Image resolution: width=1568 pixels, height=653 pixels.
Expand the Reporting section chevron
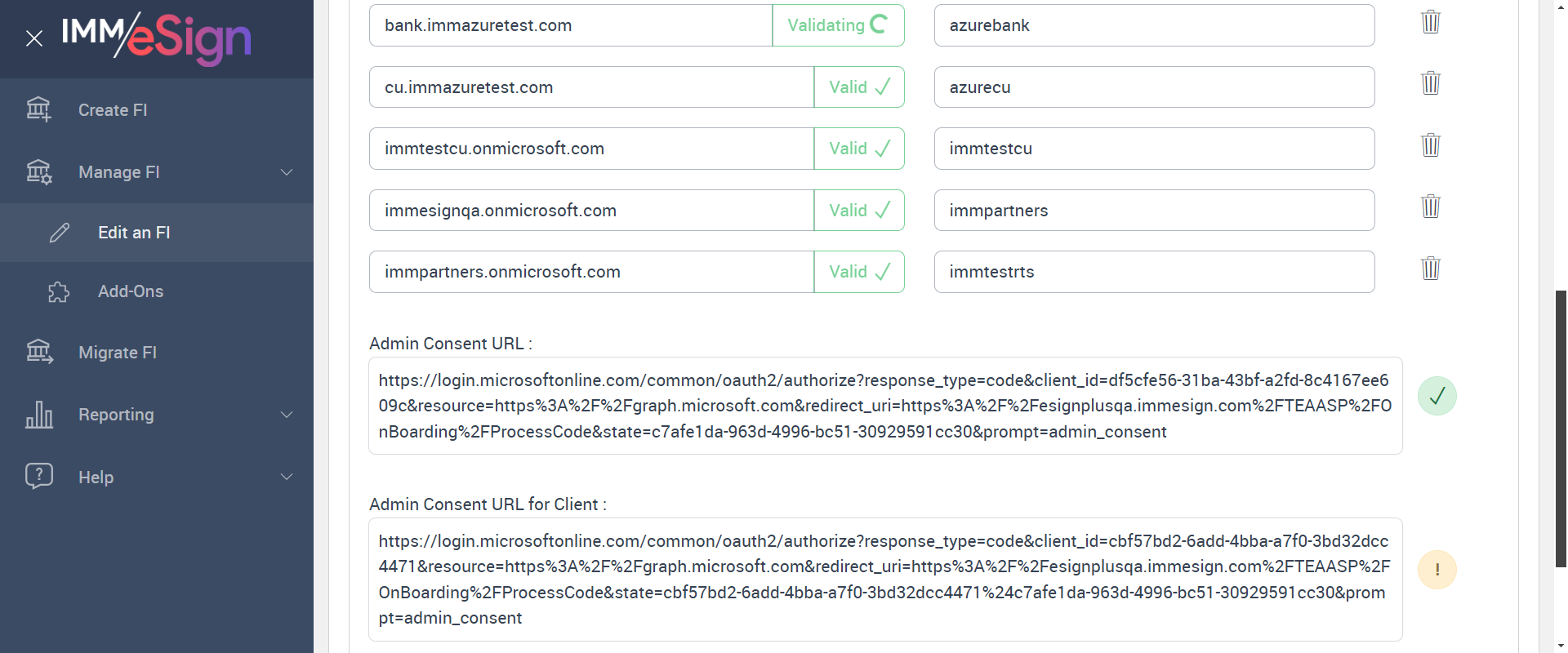[x=287, y=415]
